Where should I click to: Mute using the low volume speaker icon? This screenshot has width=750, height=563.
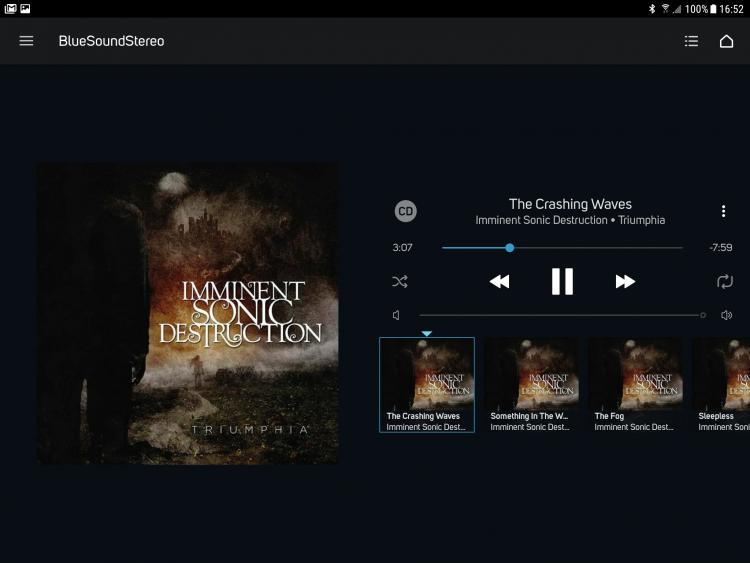coord(396,315)
